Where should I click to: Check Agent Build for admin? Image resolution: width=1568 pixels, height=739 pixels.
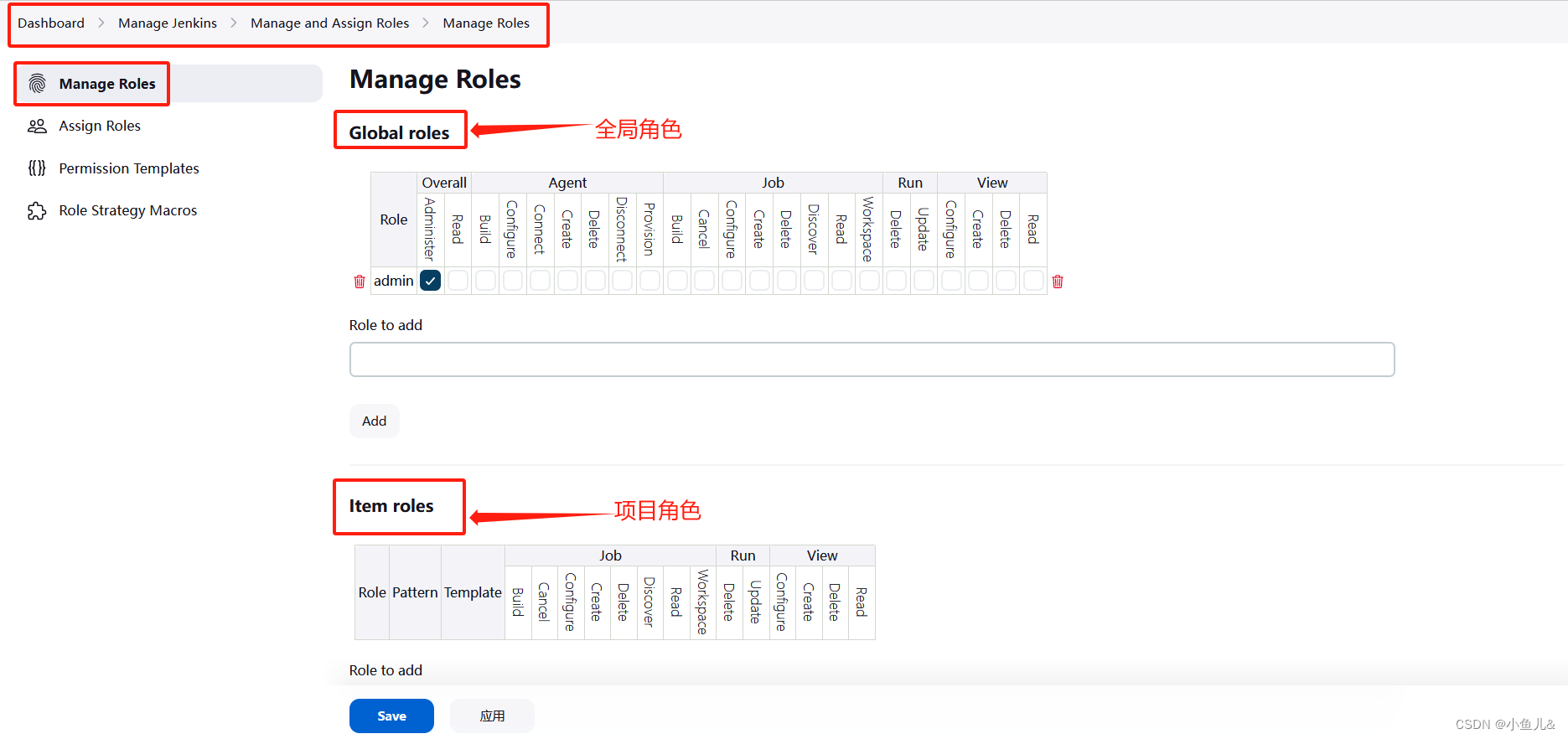[485, 281]
